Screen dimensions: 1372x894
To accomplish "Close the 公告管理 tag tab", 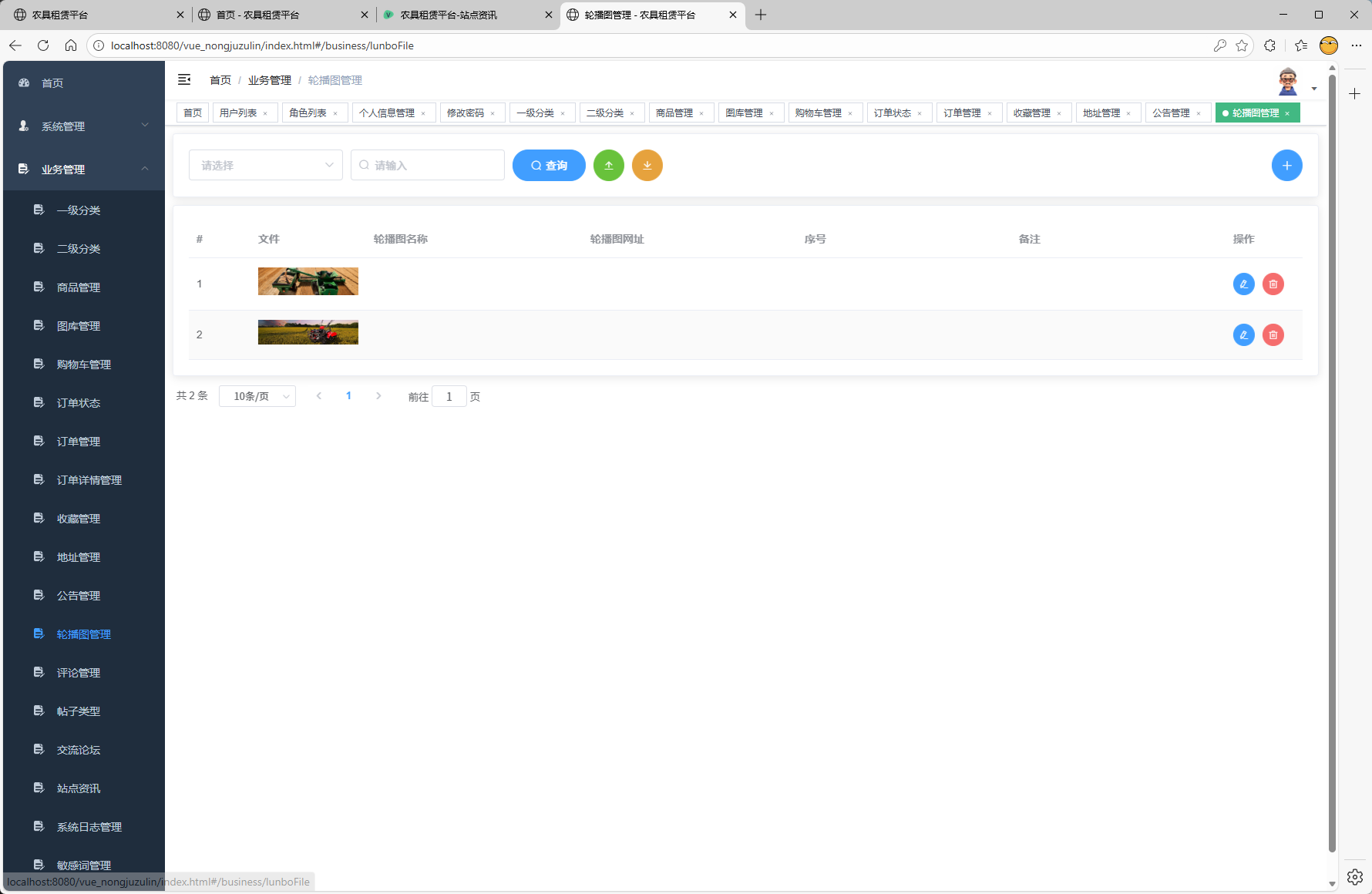I will 1199,113.
